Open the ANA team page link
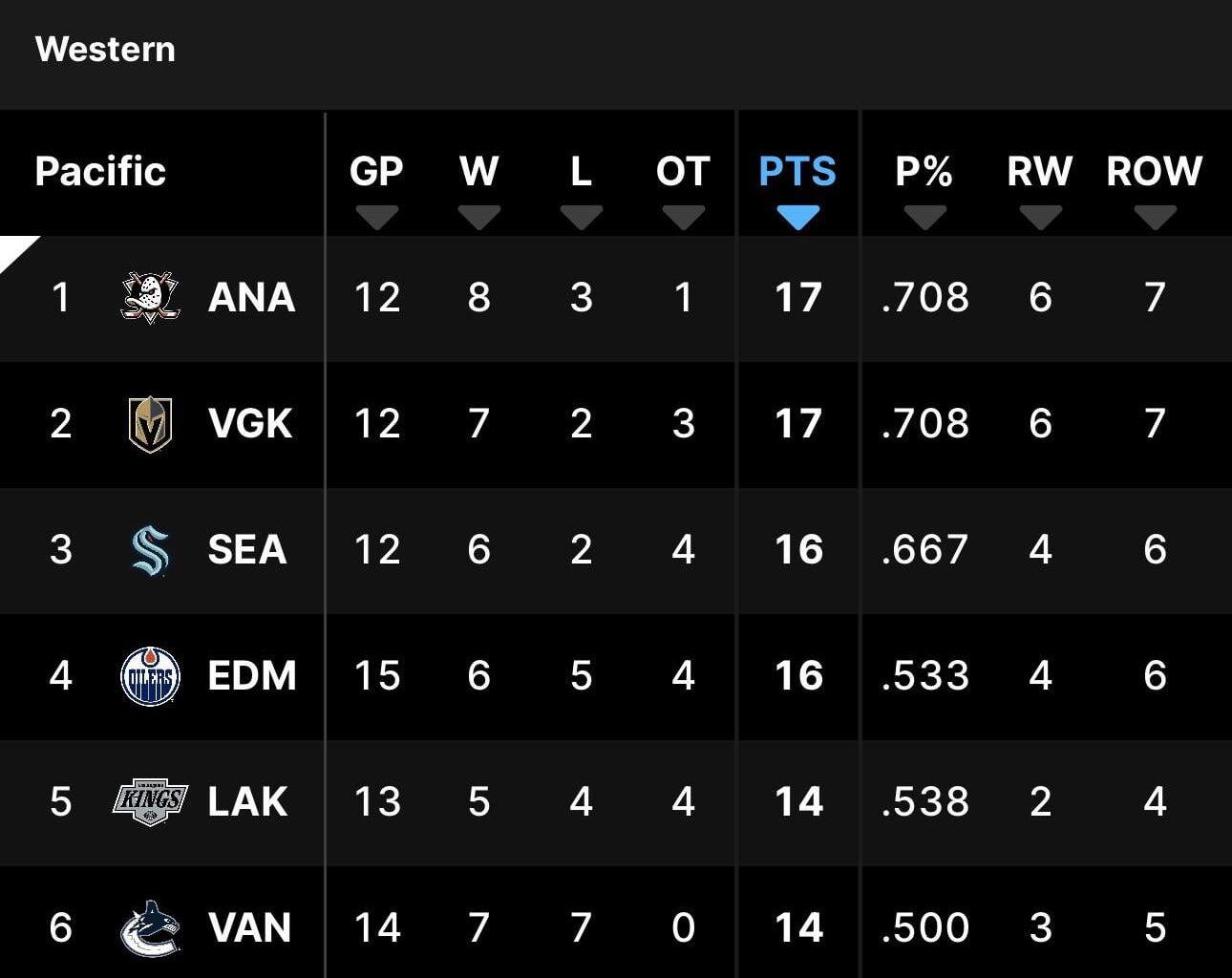This screenshot has height=978, width=1232. (x=250, y=298)
